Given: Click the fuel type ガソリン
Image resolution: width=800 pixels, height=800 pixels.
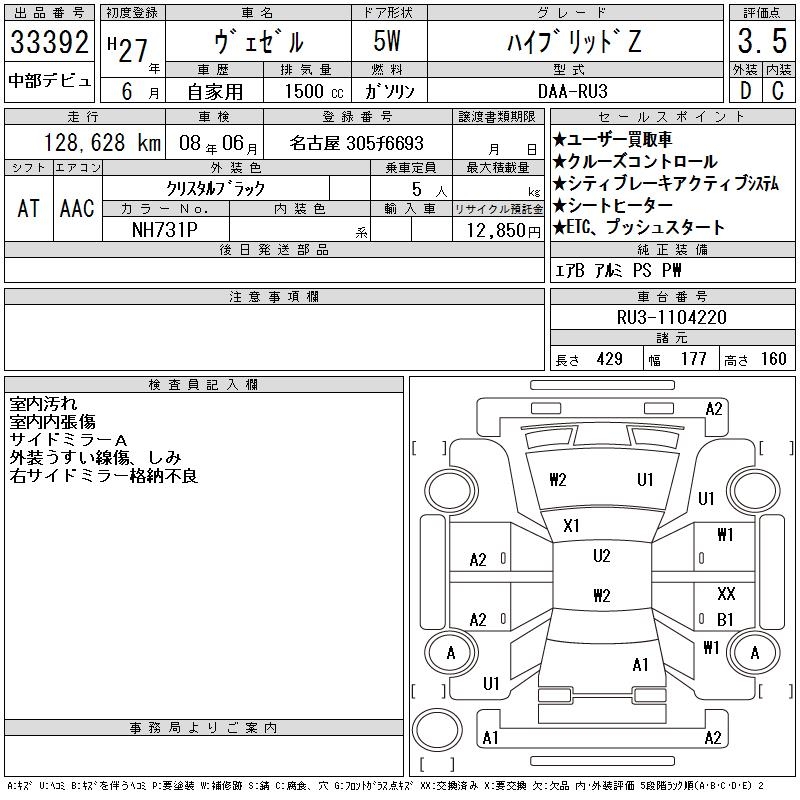Looking at the screenshot, I should [389, 91].
